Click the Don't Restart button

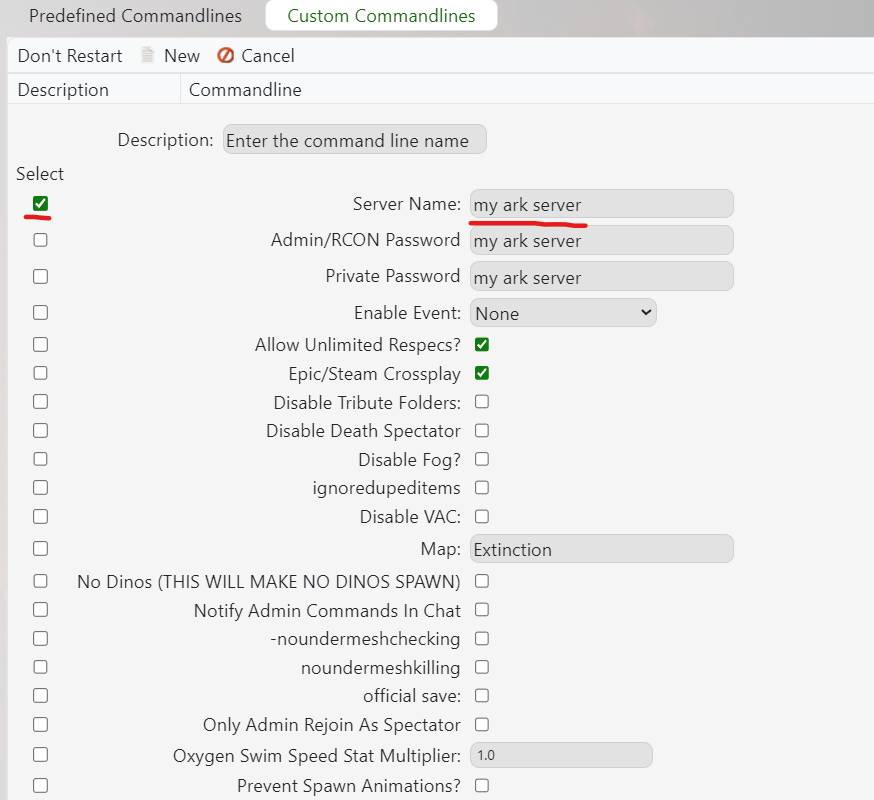tap(70, 56)
